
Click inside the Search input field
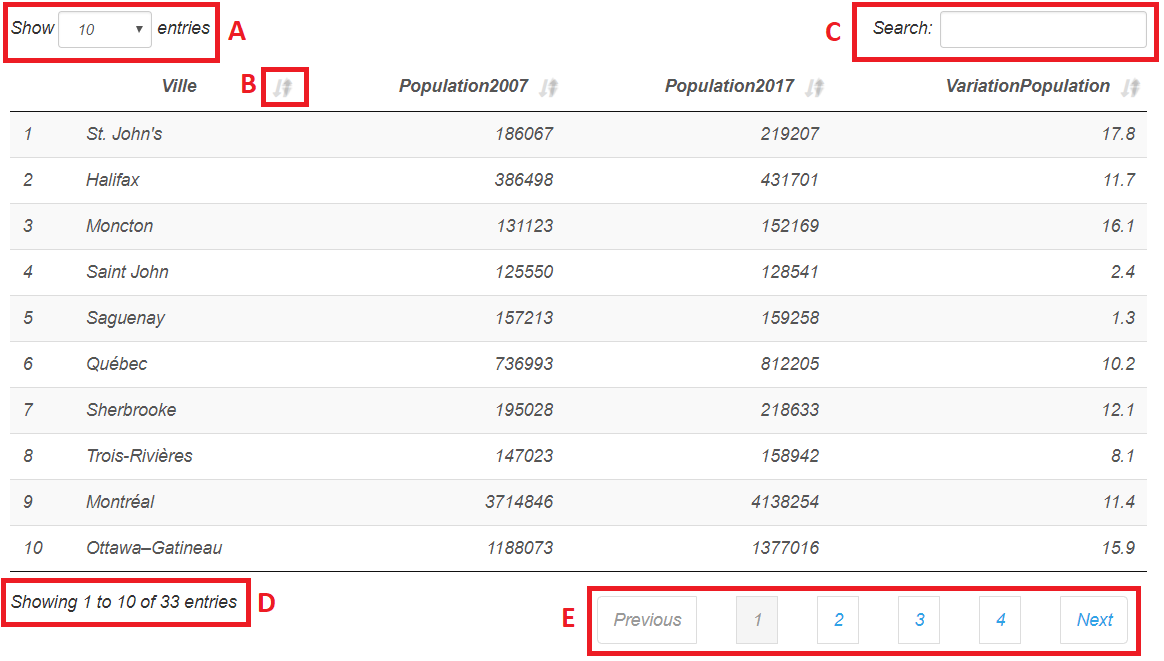point(1042,30)
